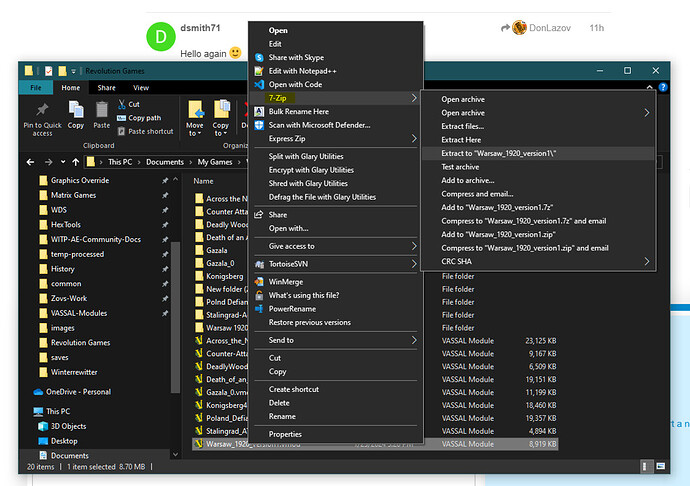This screenshot has height=486, width=690.
Task: Click the WinMerge icon
Action: (259, 282)
